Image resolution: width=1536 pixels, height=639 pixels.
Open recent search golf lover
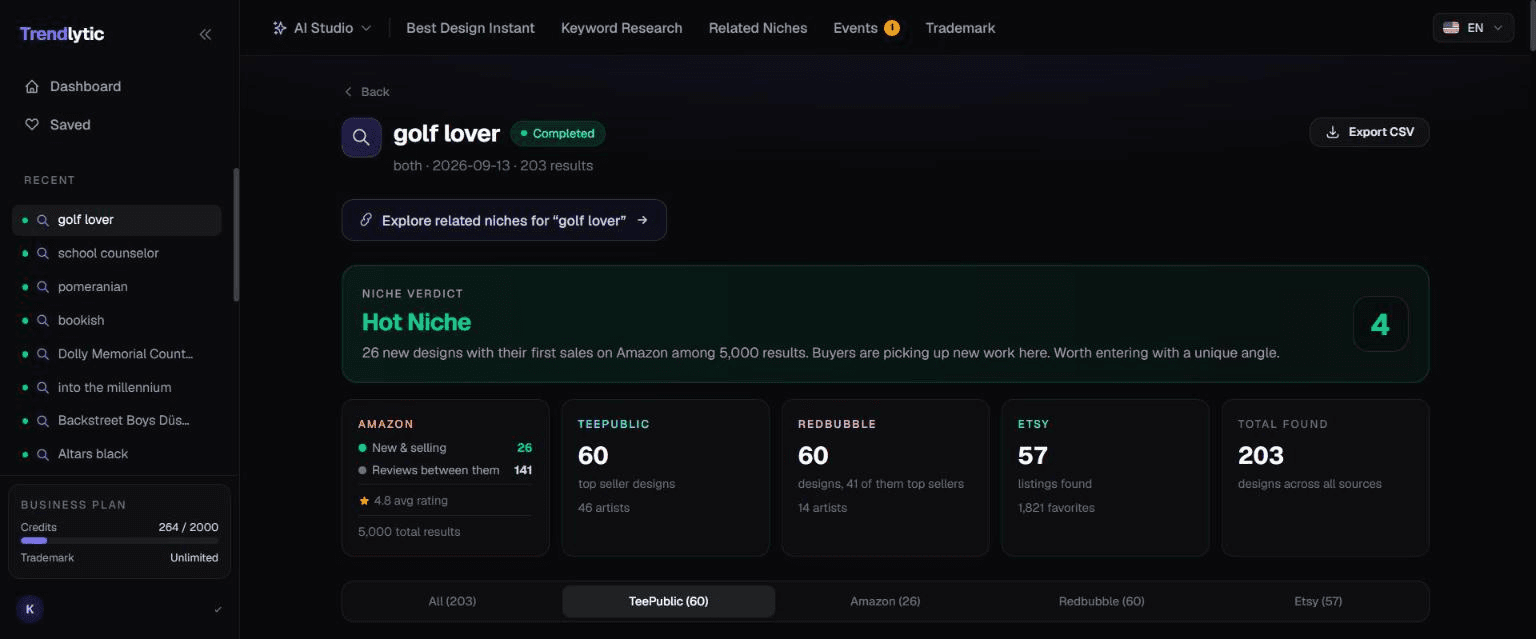[x=117, y=220]
